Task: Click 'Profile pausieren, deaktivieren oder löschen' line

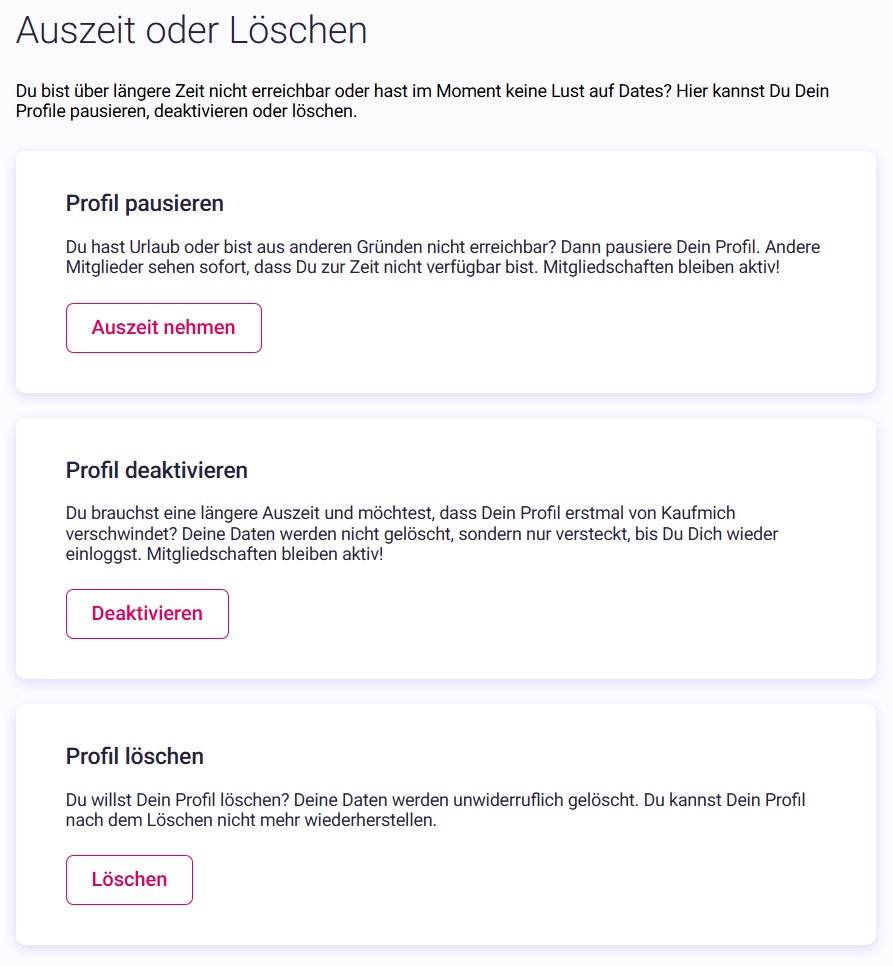Action: [x=187, y=112]
